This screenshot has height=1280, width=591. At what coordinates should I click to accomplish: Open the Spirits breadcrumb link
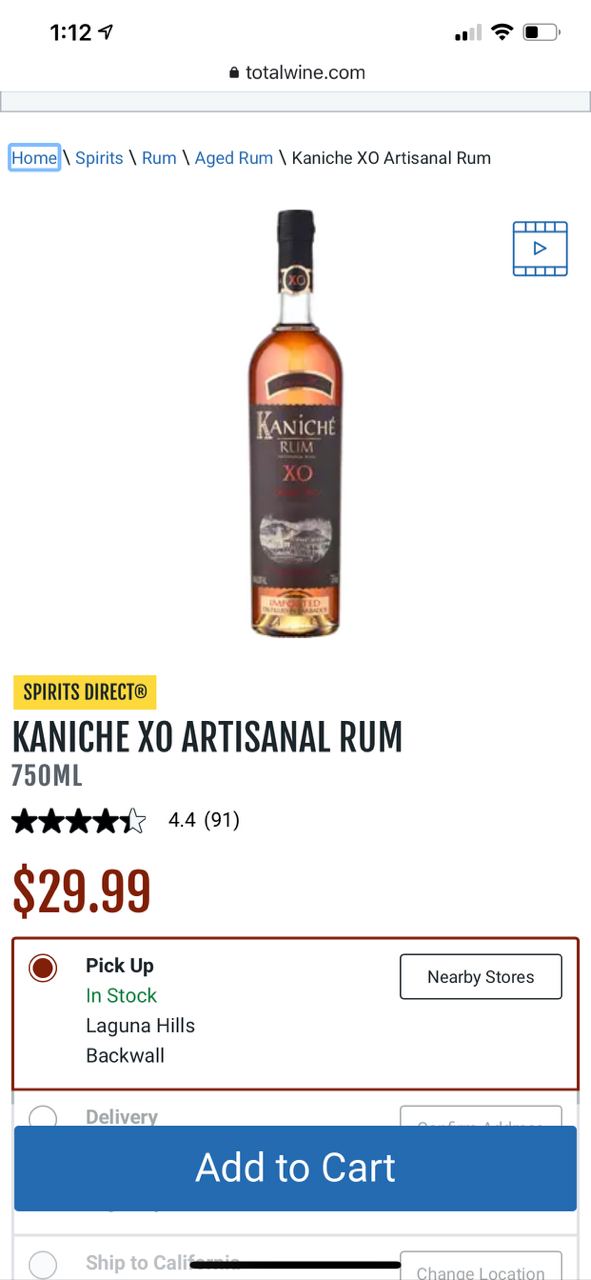pyautogui.click(x=99, y=158)
